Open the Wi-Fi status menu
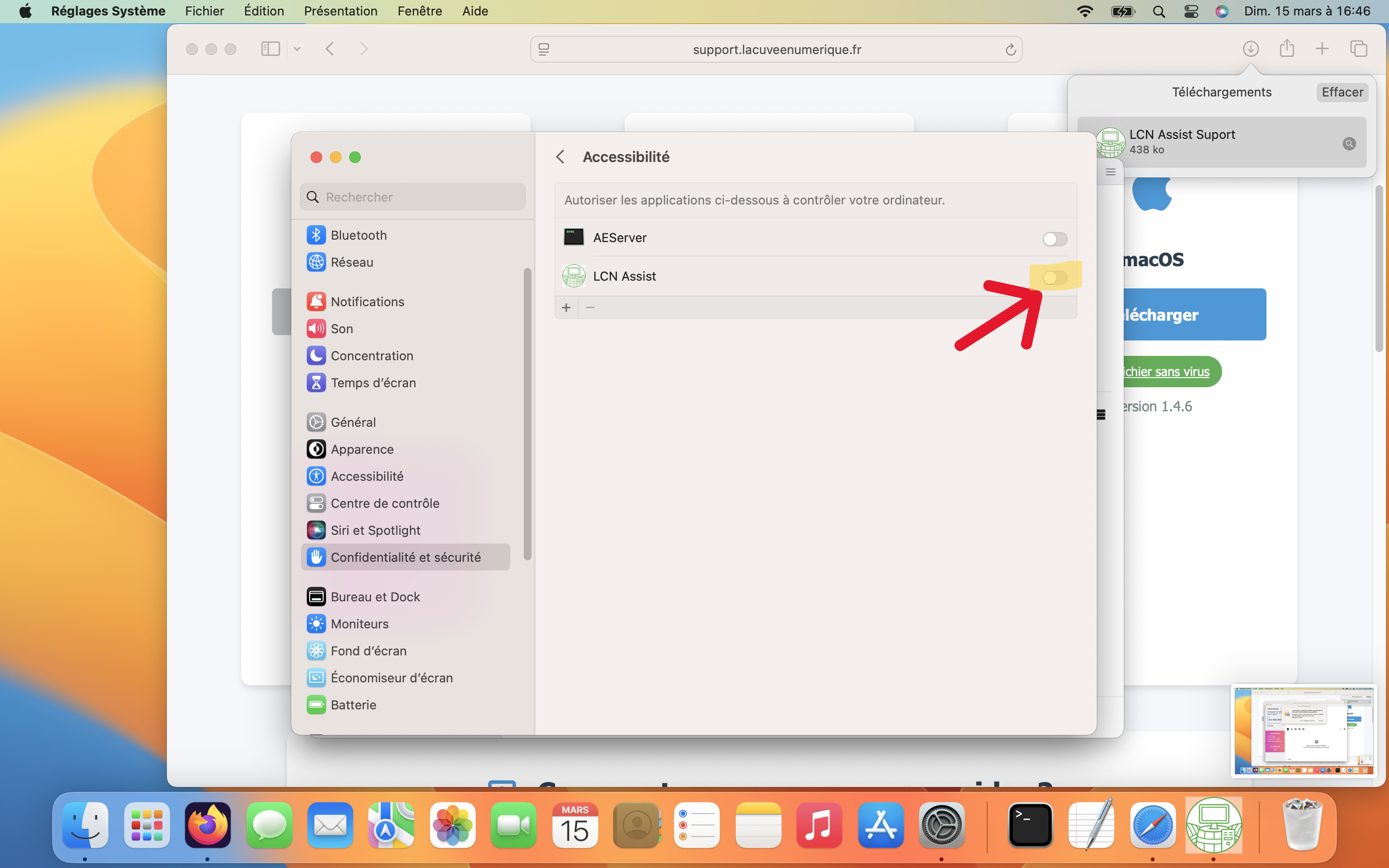The image size is (1389, 868). point(1084,11)
